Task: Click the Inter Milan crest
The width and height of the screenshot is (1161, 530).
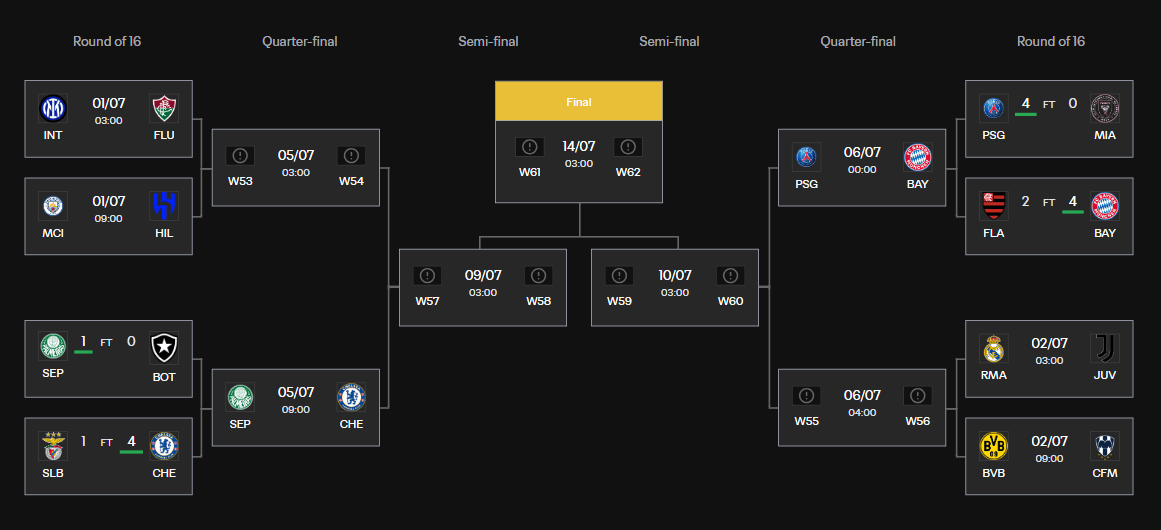Action: (53, 108)
